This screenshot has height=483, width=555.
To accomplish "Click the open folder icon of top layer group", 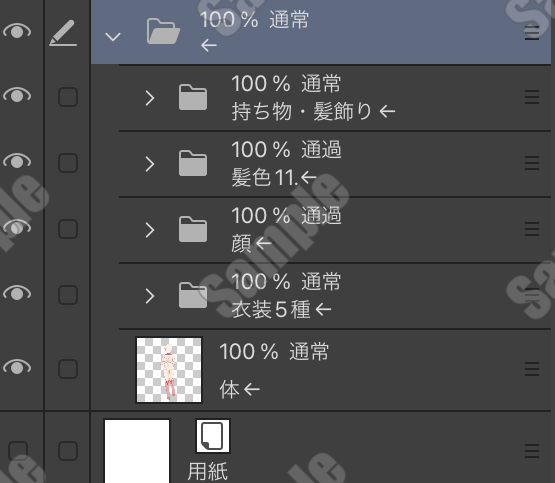I will coord(163,32).
